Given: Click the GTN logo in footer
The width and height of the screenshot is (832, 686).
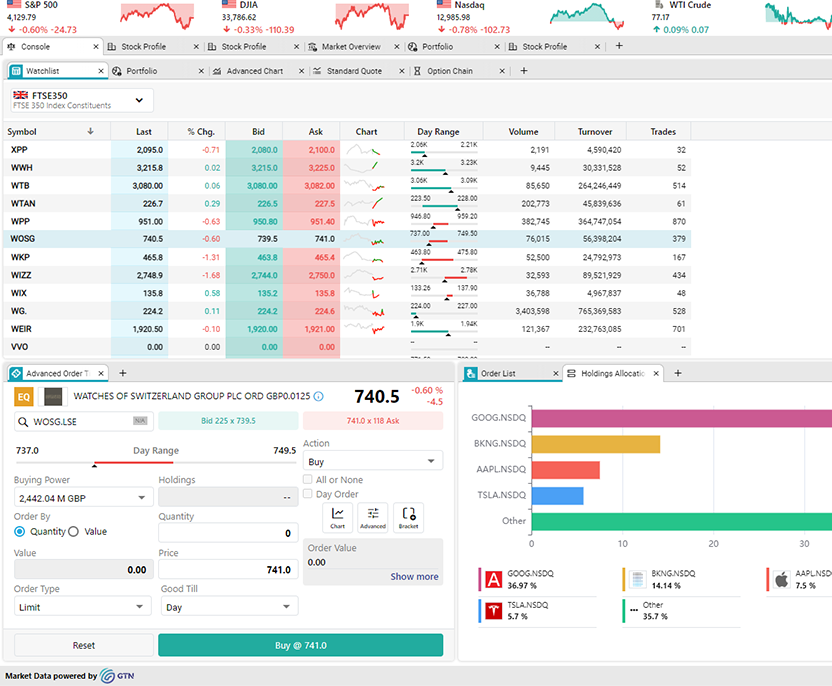Looking at the screenshot, I should point(117,675).
